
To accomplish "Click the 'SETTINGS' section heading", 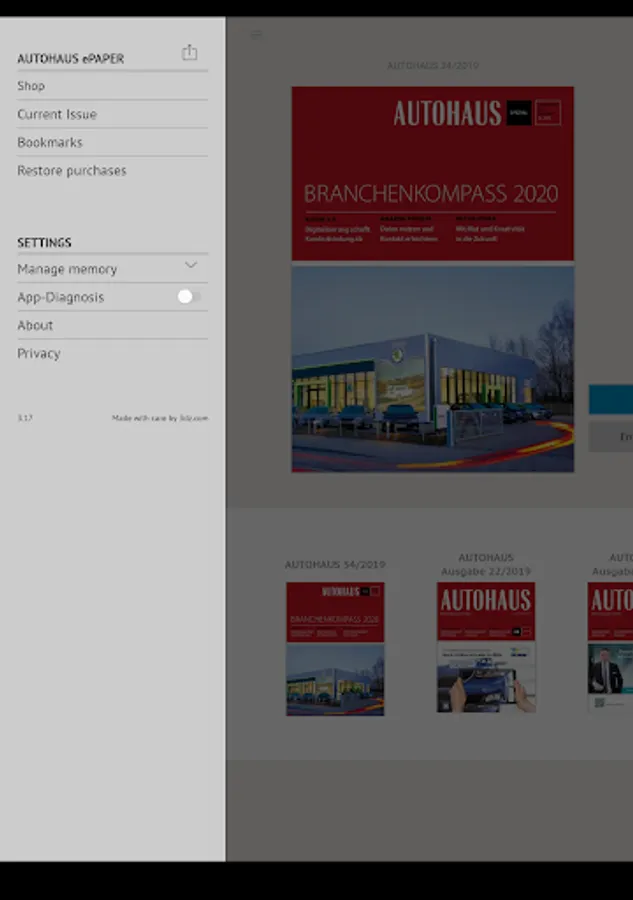I will click(44, 243).
